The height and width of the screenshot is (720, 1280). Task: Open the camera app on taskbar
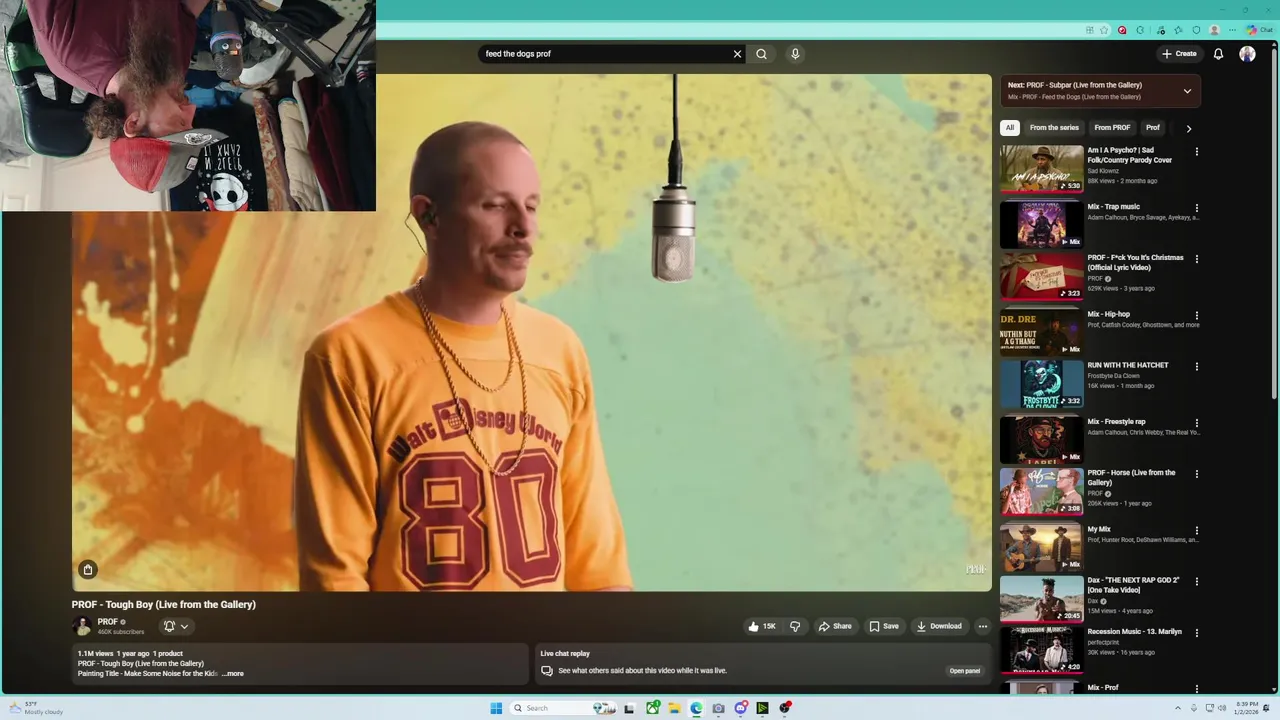[x=718, y=708]
